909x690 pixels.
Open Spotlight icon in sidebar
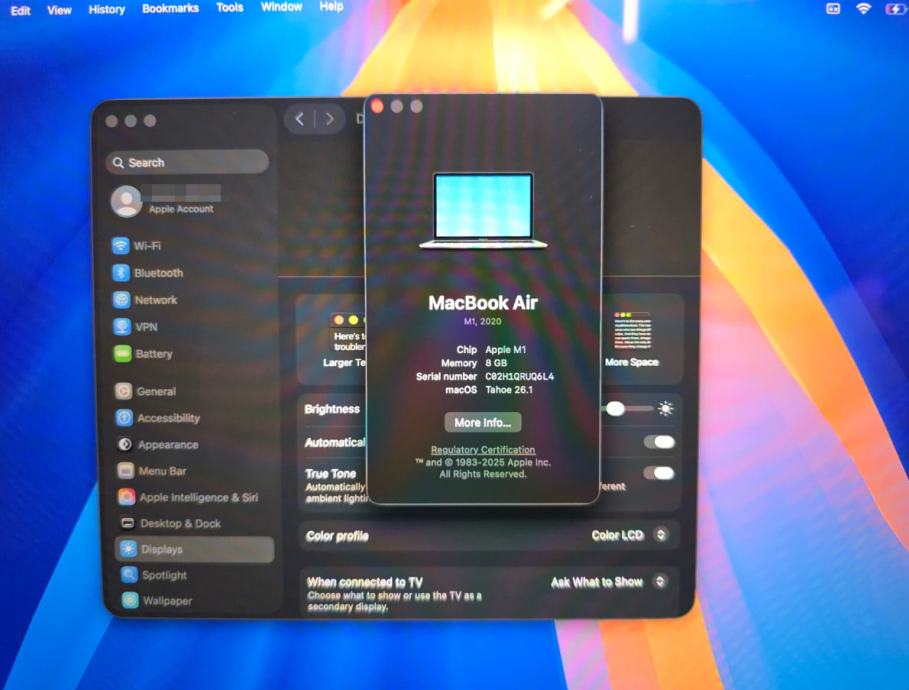[x=129, y=575]
